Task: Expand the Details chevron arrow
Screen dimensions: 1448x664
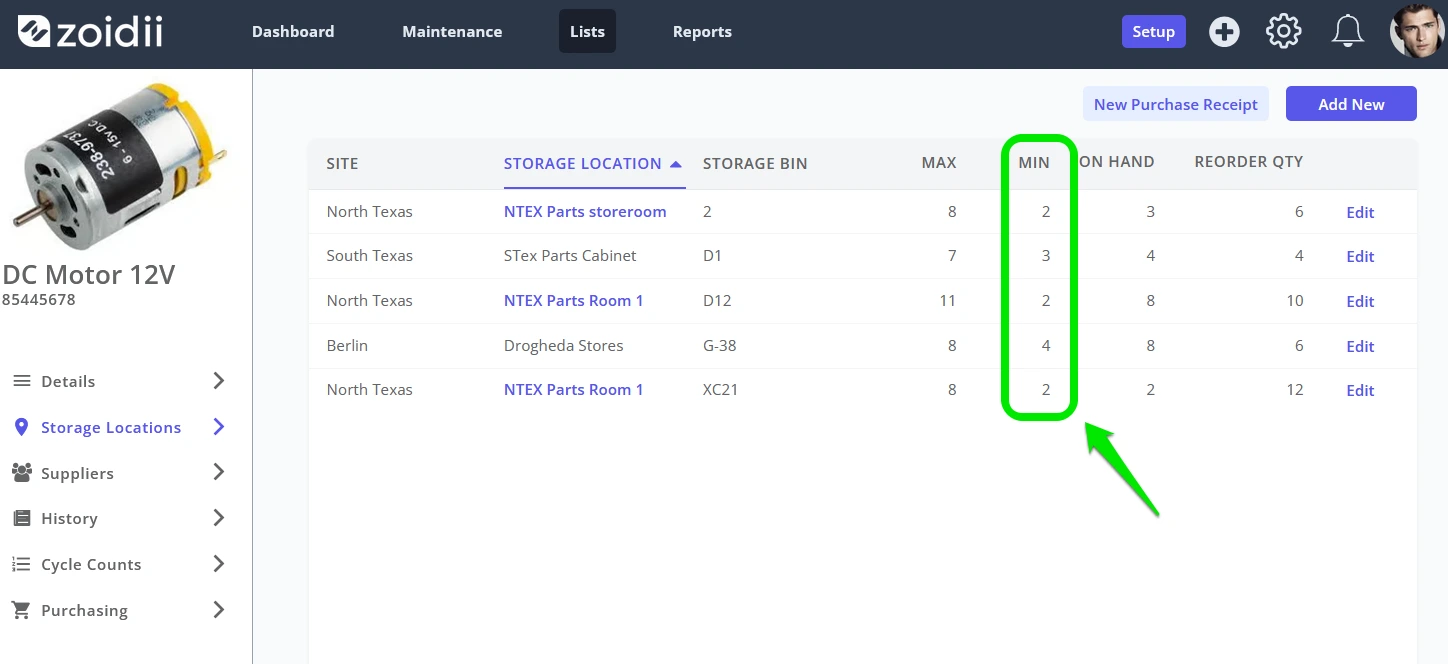Action: click(x=219, y=381)
